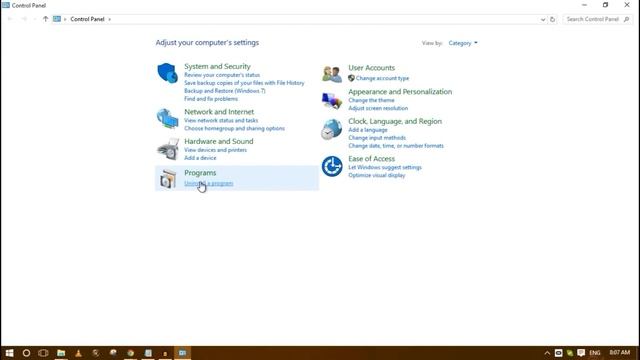Viewport: 640px width, 360px height.
Task: Click Choose homegroup and sharing options
Action: coord(234,128)
